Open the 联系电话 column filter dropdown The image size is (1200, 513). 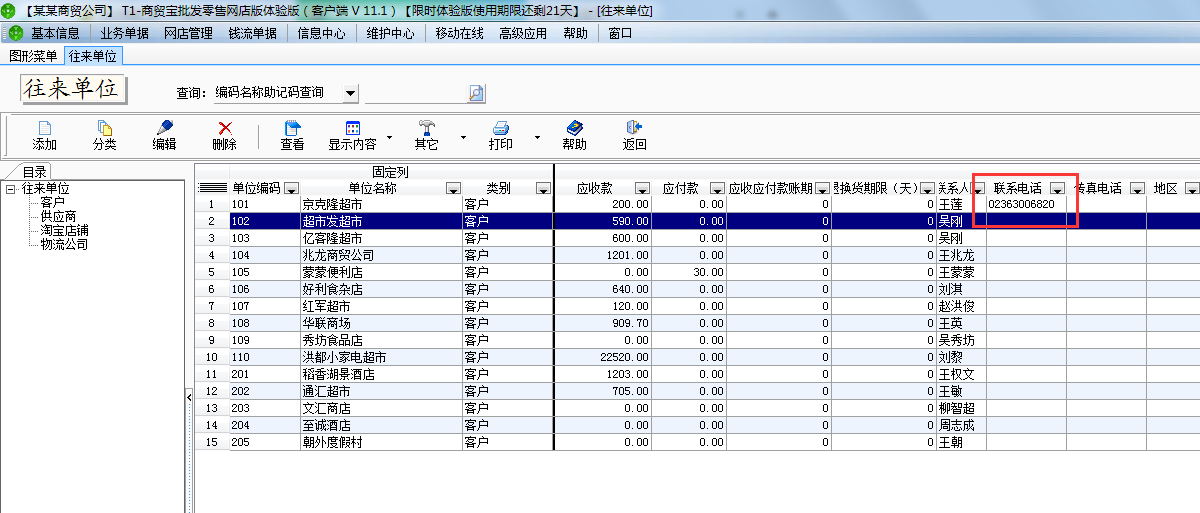point(1057,189)
